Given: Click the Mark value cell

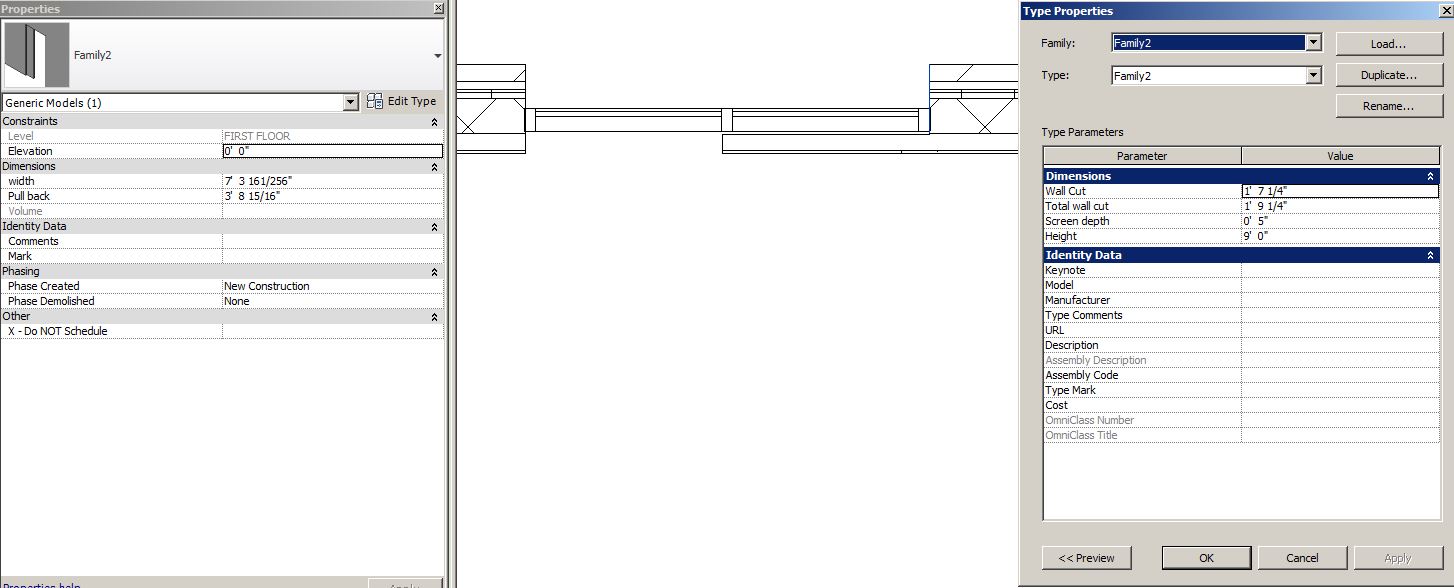Looking at the screenshot, I should pos(332,256).
